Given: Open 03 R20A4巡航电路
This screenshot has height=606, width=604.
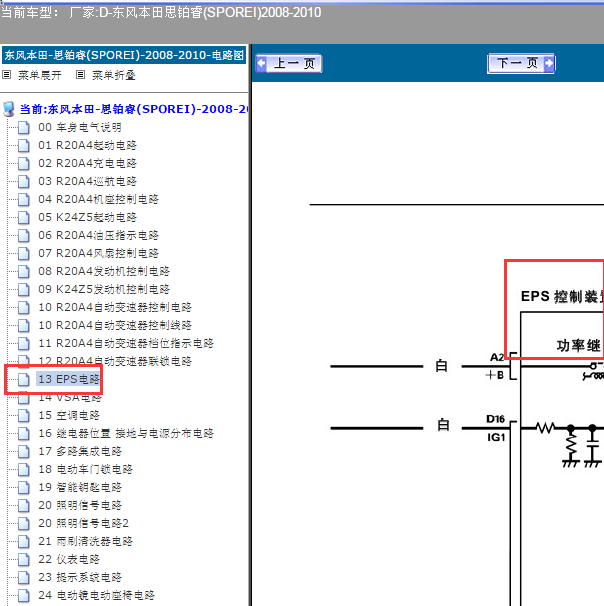Looking at the screenshot, I should pyautogui.click(x=87, y=181).
